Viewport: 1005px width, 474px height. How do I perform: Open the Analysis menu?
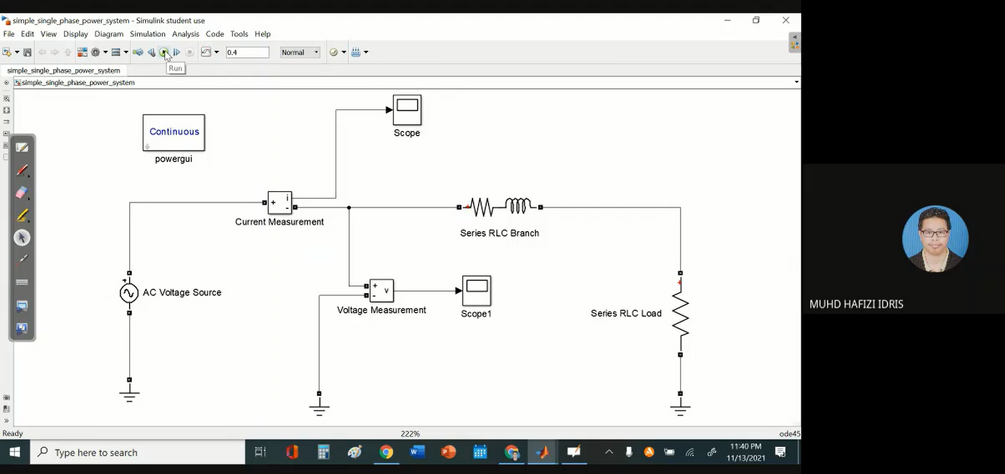coord(185,34)
